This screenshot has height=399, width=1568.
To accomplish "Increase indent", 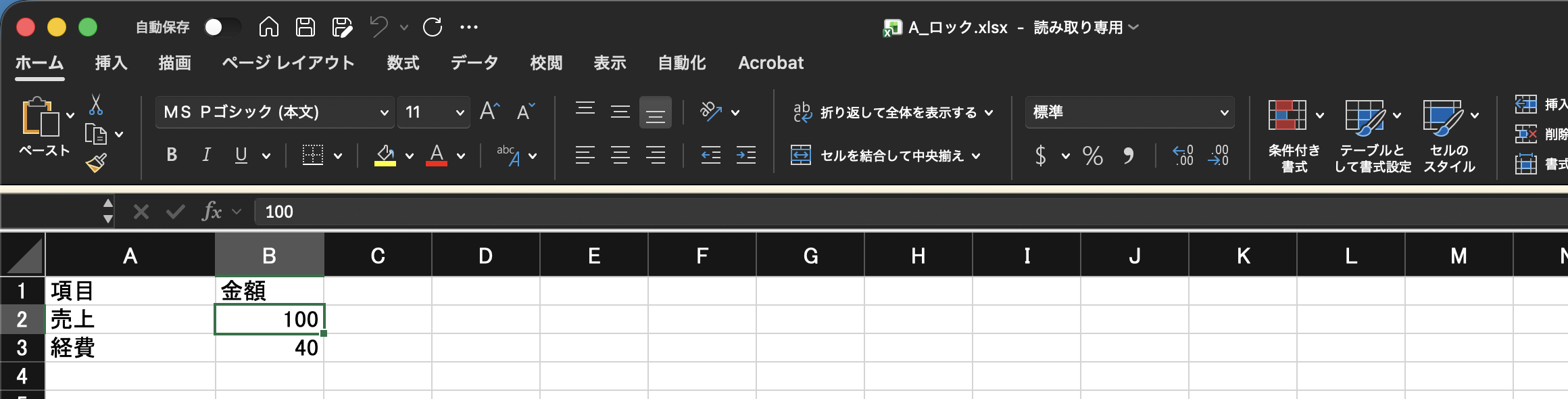I will 746,156.
